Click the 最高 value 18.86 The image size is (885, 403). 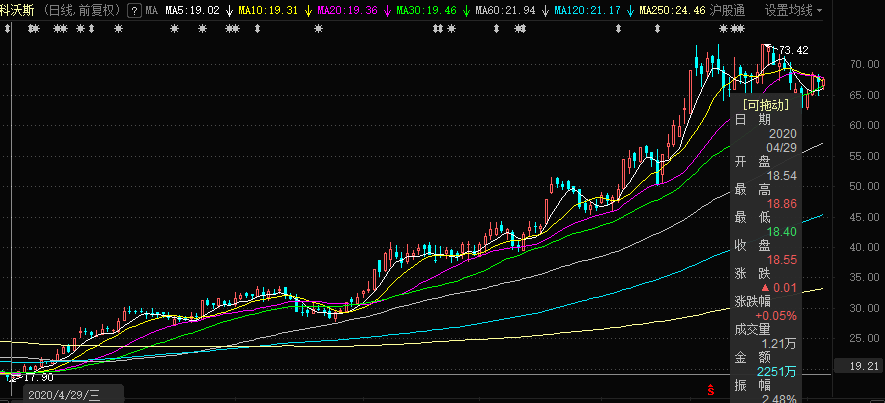pyautogui.click(x=782, y=204)
